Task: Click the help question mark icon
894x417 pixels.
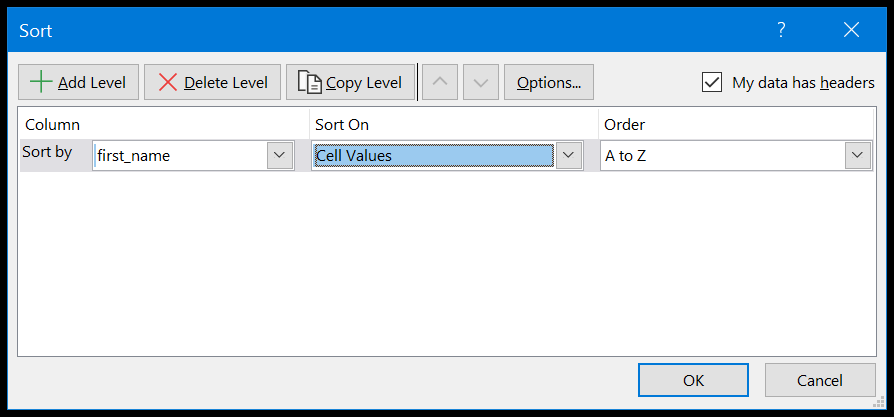Action: 782,30
